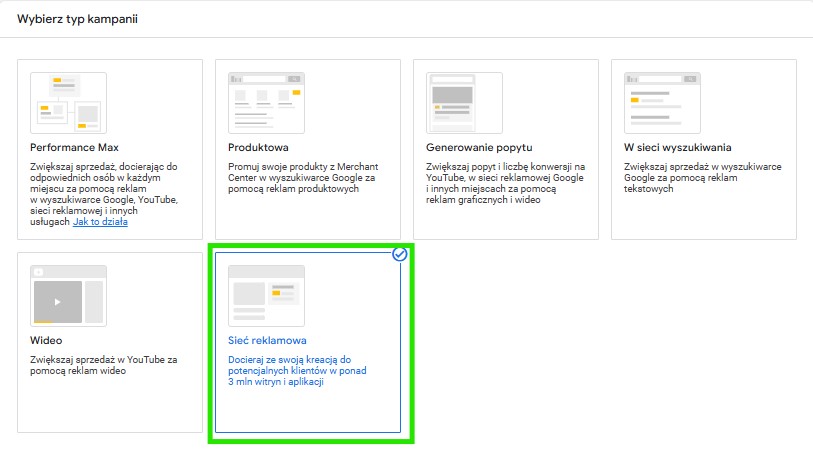Open the 'Jak to działa' link

100,222
